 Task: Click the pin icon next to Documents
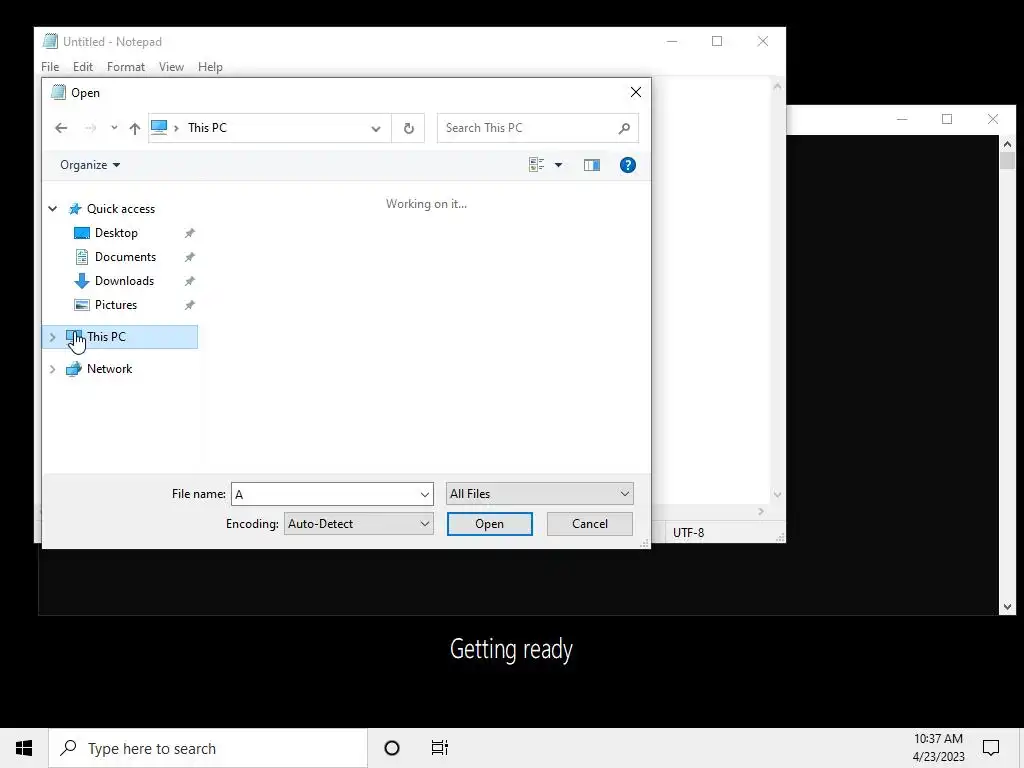189,257
